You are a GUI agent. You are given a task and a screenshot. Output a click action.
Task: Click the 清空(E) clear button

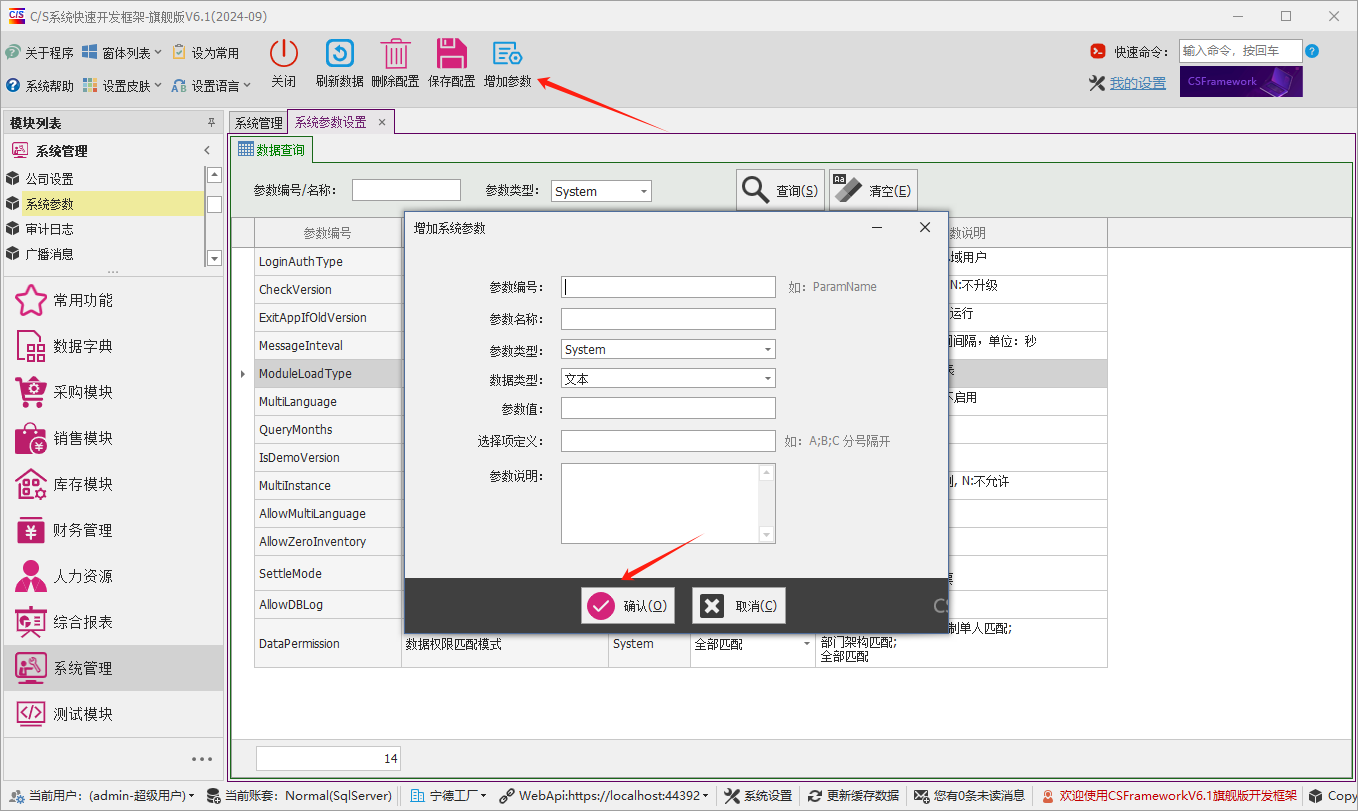click(873, 190)
